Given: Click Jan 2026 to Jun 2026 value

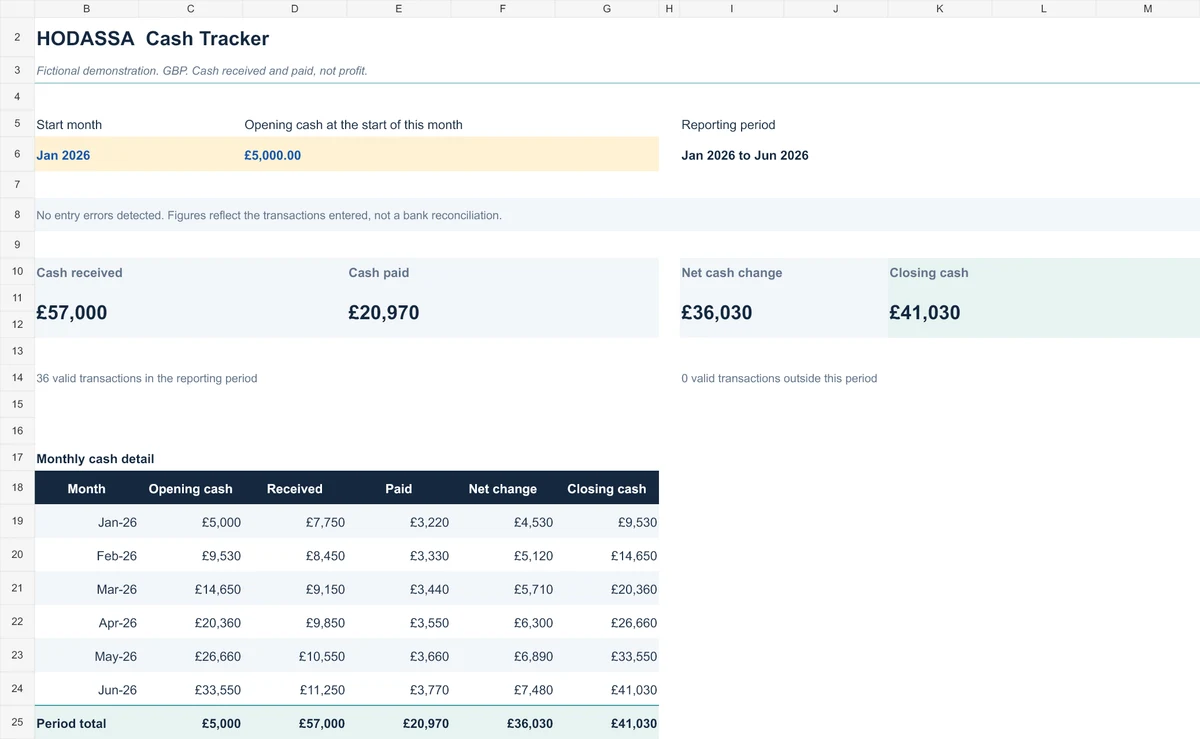Looking at the screenshot, I should (x=745, y=155).
